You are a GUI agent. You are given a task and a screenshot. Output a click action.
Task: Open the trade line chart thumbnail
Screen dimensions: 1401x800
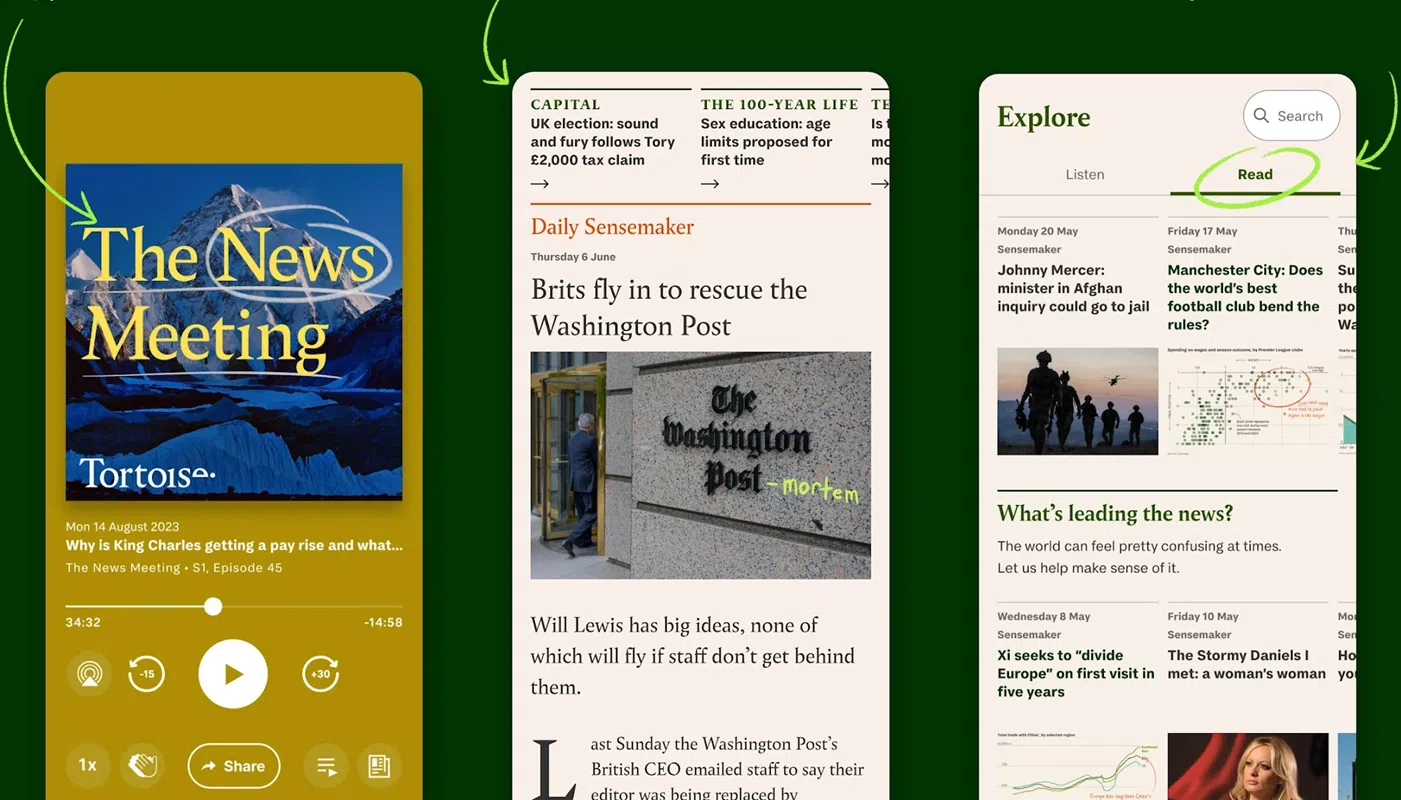coord(1078,766)
